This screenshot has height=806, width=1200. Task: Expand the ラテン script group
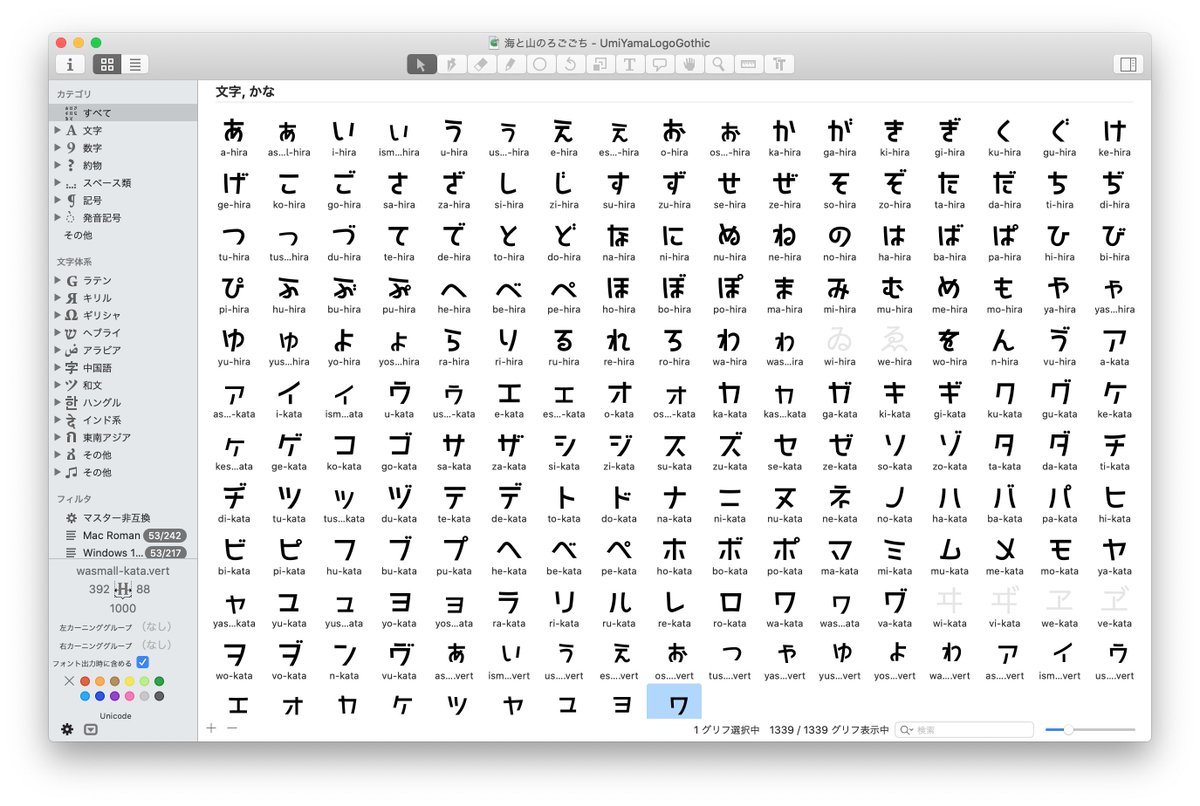point(57,281)
